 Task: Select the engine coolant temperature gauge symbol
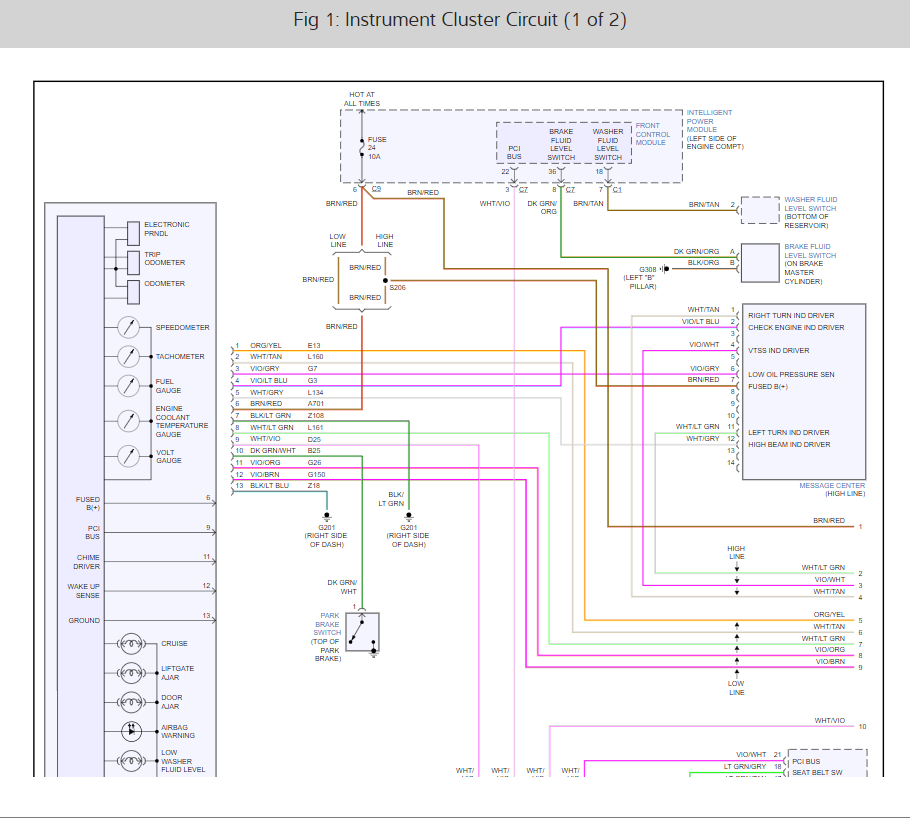click(x=128, y=421)
